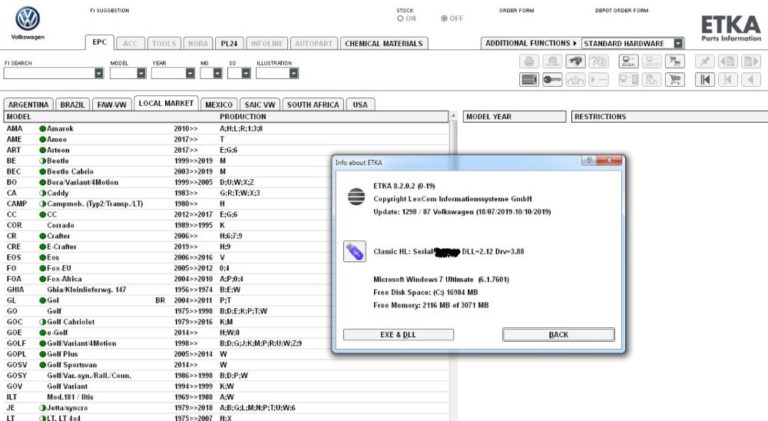Open the Standard Hardware dropdown
The height and width of the screenshot is (421, 768).
678,44
